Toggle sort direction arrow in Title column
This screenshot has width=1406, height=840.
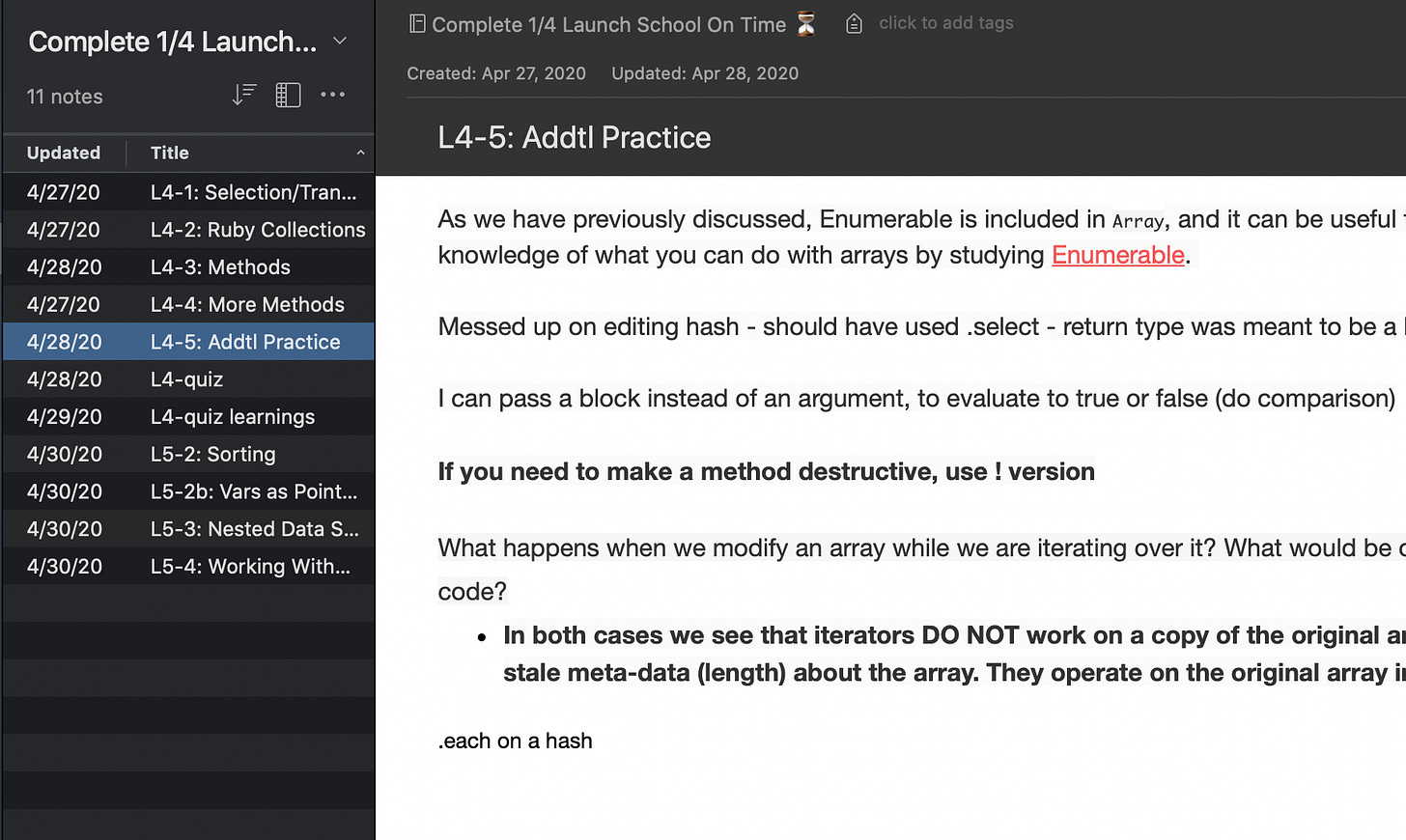pos(360,153)
